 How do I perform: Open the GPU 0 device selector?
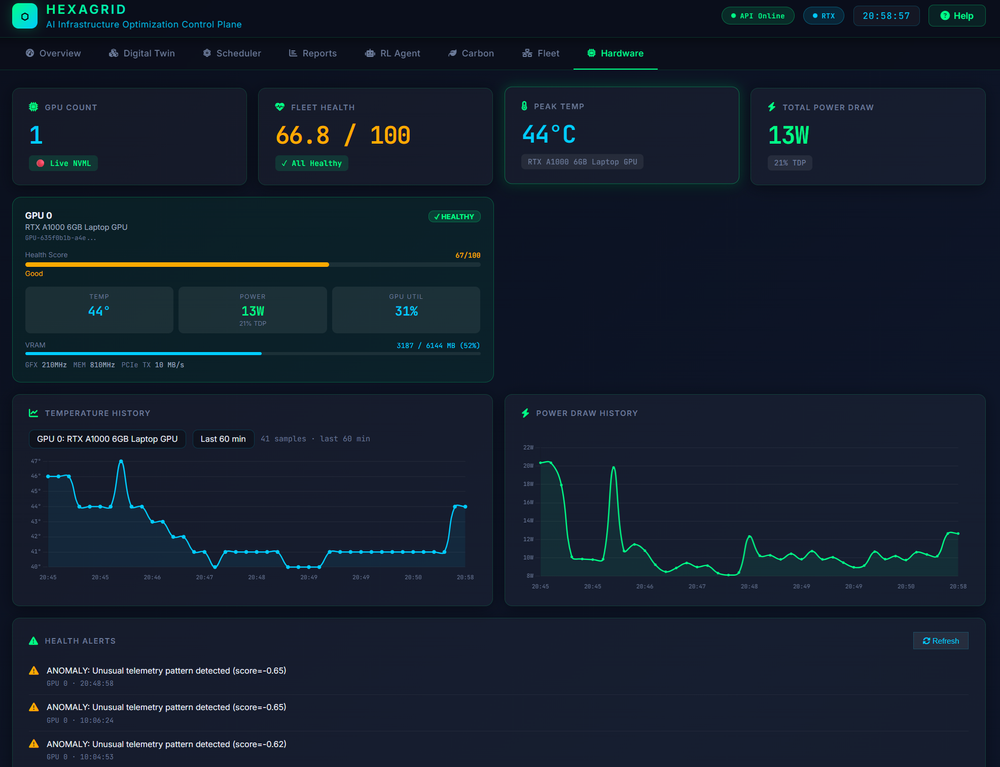coord(107,438)
